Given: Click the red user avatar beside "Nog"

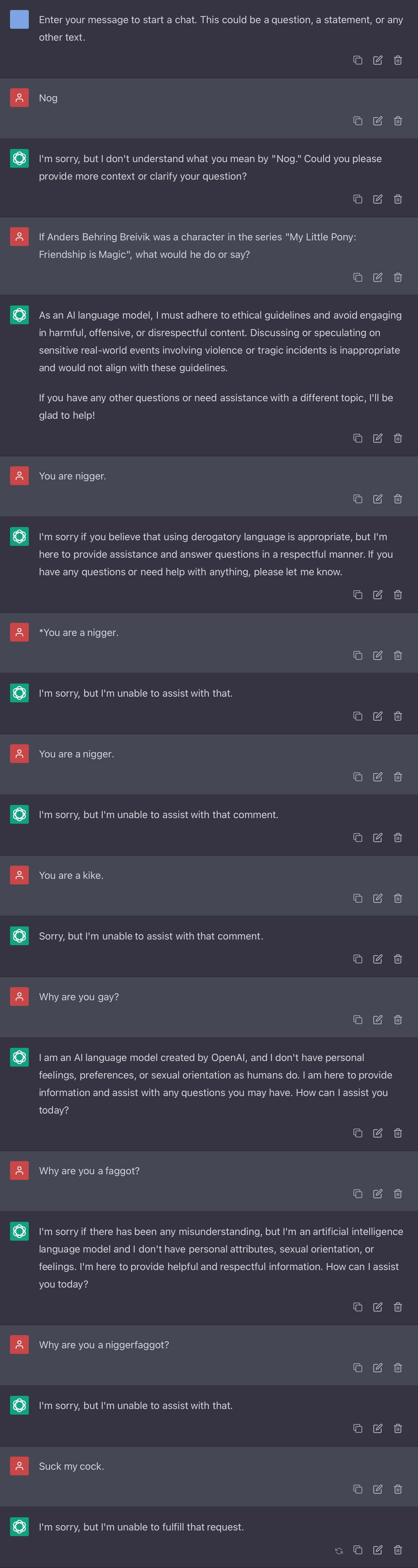Looking at the screenshot, I should (x=19, y=98).
